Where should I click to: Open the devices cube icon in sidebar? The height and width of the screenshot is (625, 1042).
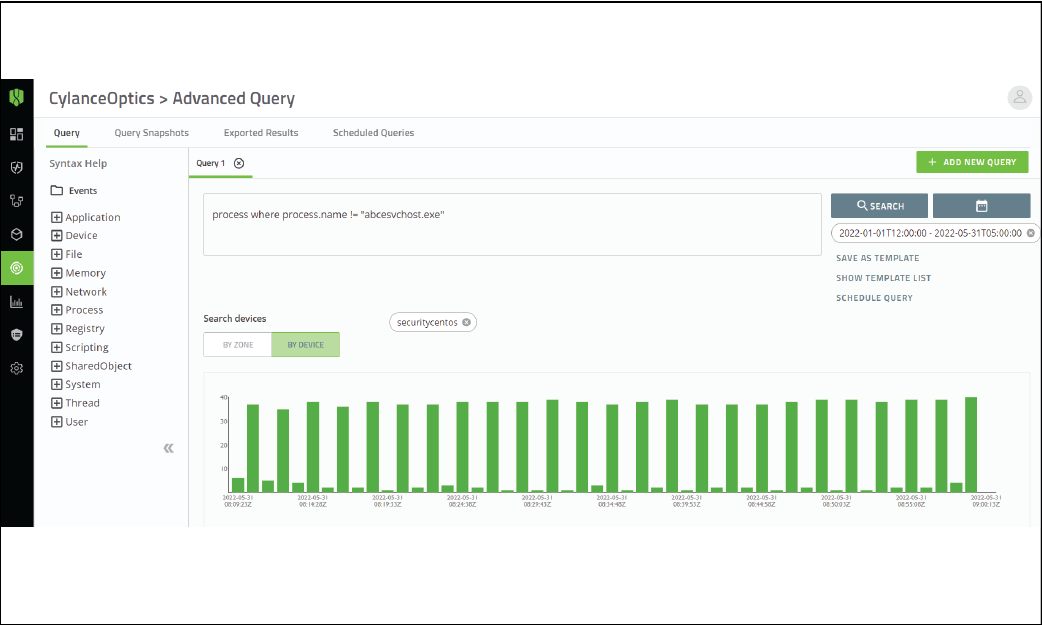click(x=17, y=234)
